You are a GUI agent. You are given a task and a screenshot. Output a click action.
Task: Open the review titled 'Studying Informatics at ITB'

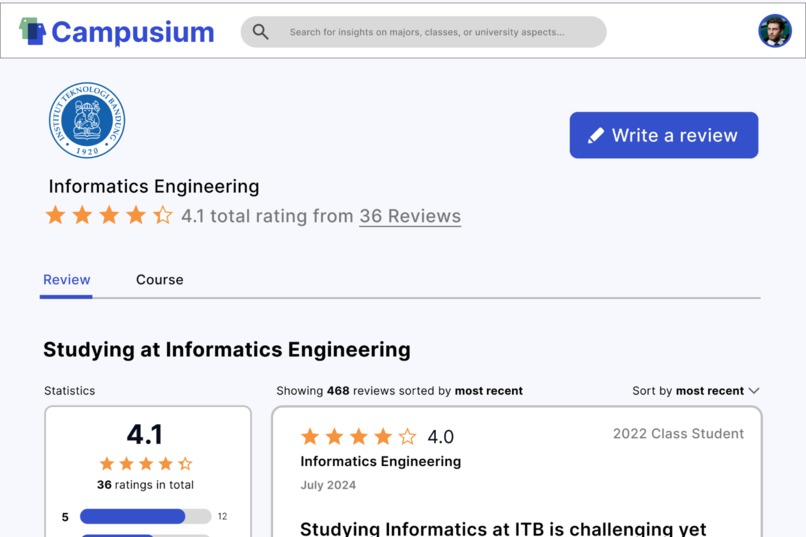click(503, 528)
